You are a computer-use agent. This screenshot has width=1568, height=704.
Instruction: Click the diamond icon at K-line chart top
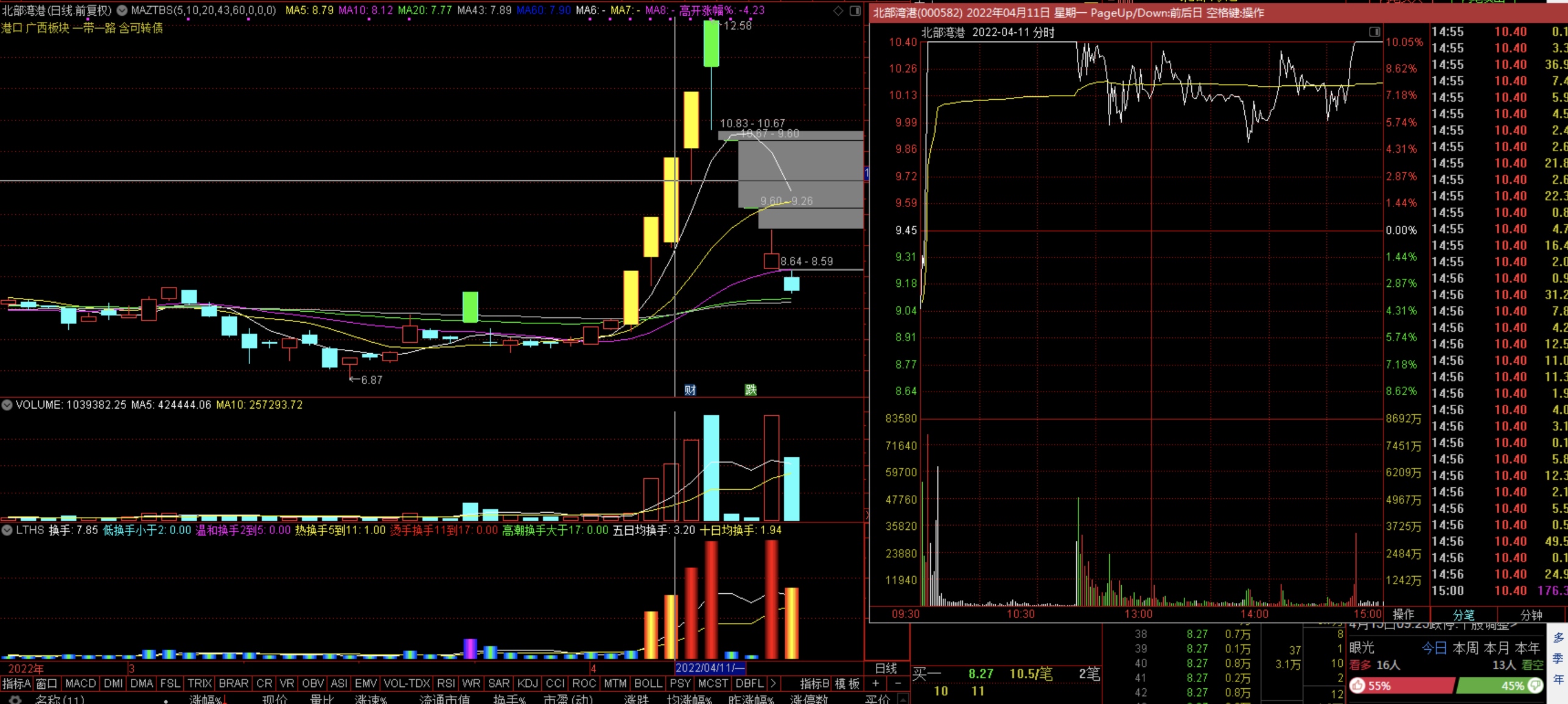[x=838, y=10]
